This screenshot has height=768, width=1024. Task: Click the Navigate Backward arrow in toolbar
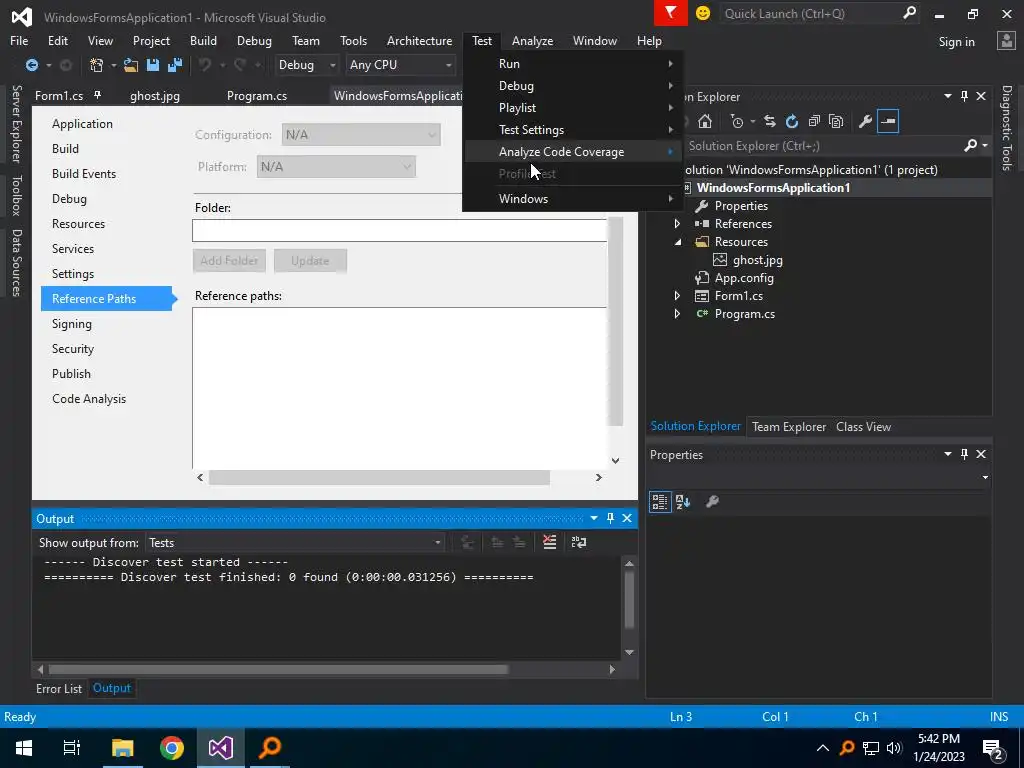coord(31,65)
